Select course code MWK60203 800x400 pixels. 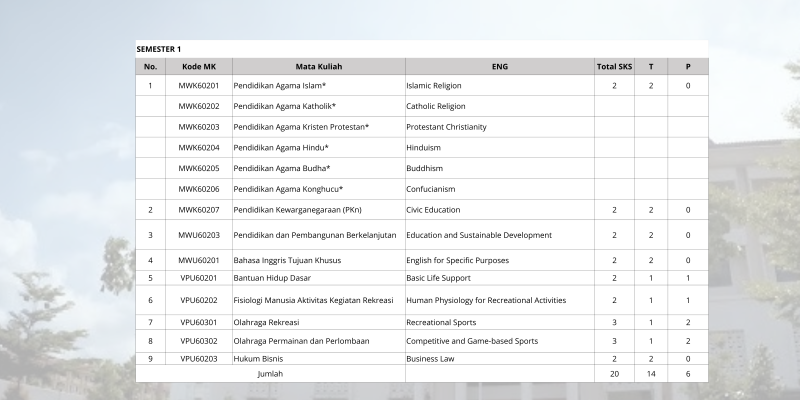pyautogui.click(x=199, y=127)
